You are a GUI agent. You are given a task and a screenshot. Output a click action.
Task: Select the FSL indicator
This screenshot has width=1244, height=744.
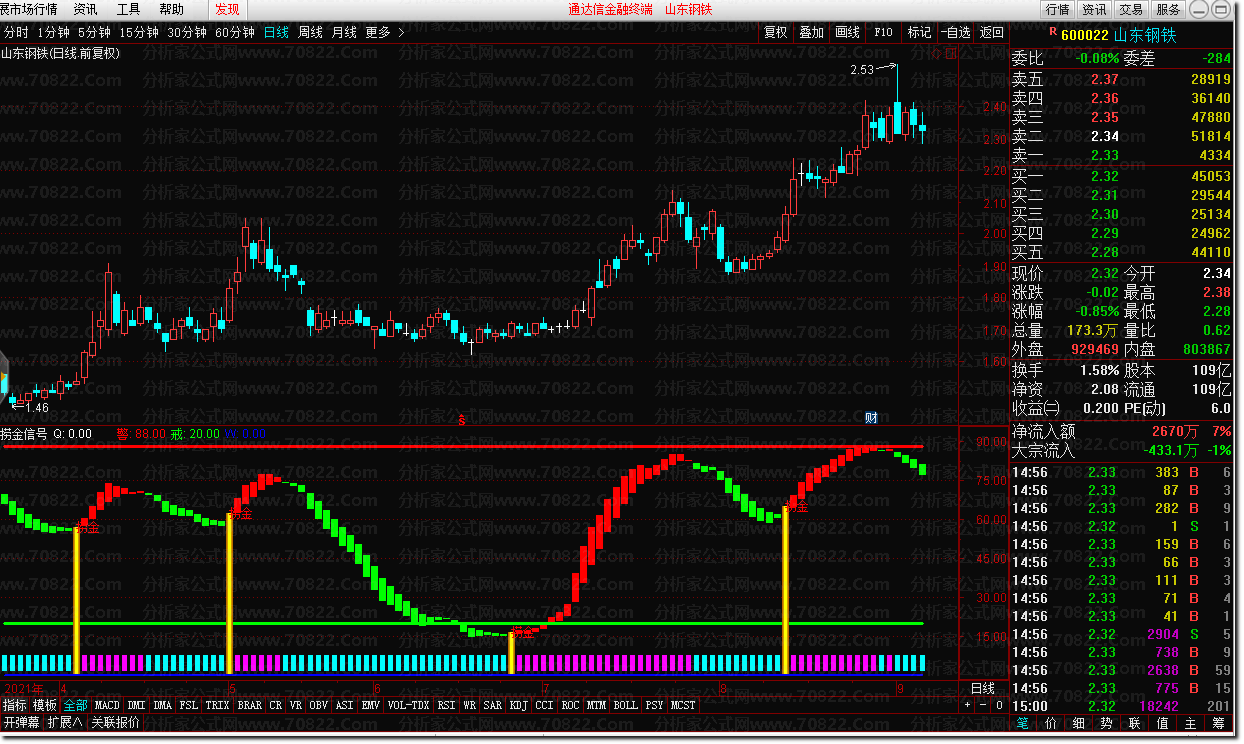[x=188, y=705]
